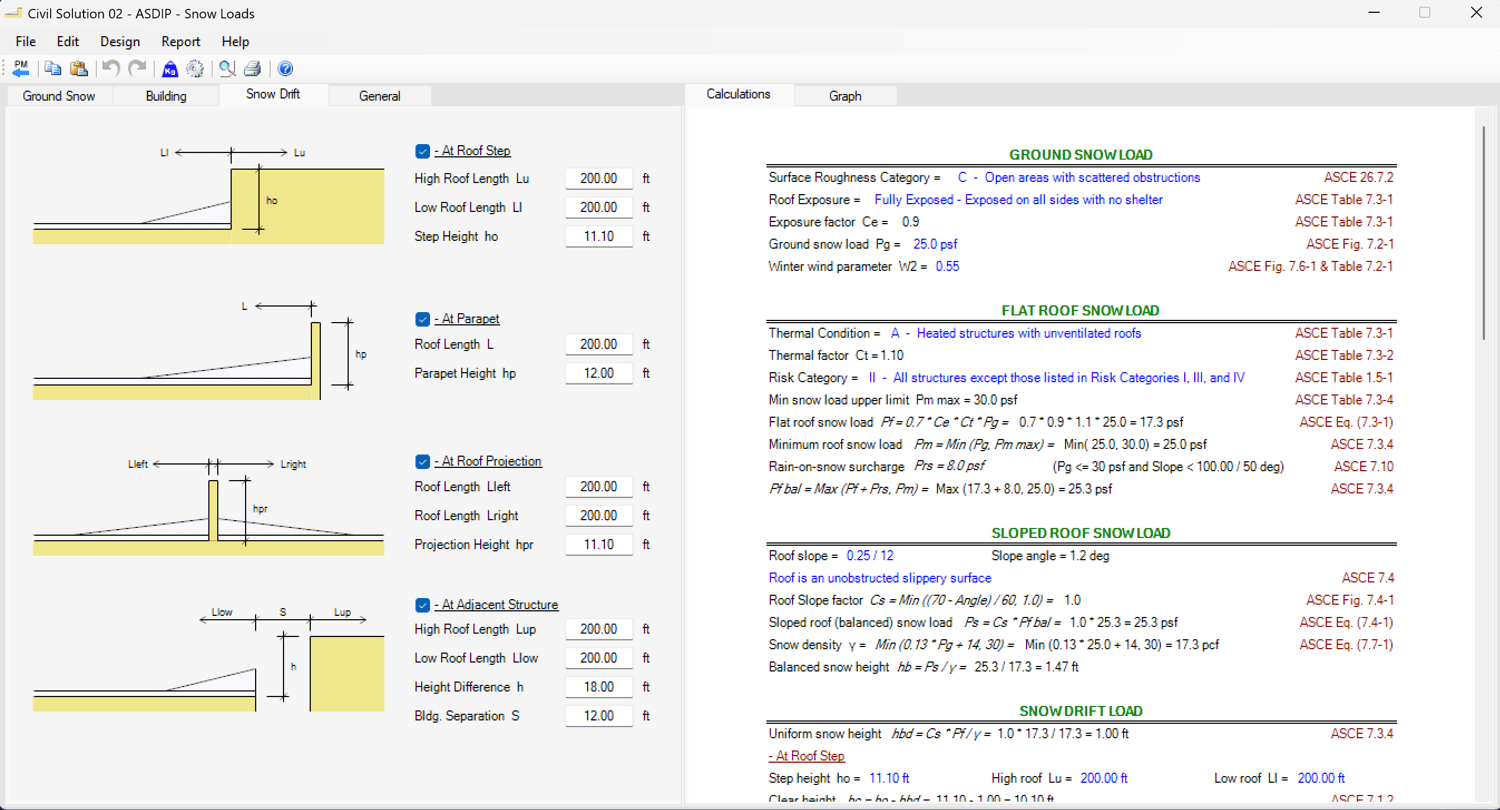Click the Height Difference h input field
This screenshot has width=1500, height=810.
pos(599,687)
